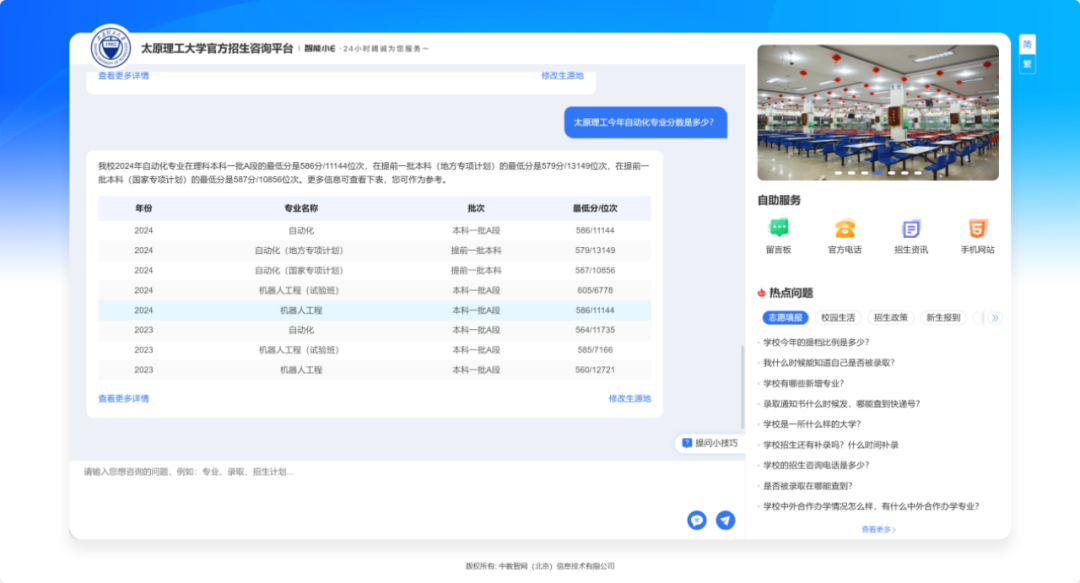Expand 查看更多 under hot questions list
The image size is (1080, 583).
click(878, 529)
